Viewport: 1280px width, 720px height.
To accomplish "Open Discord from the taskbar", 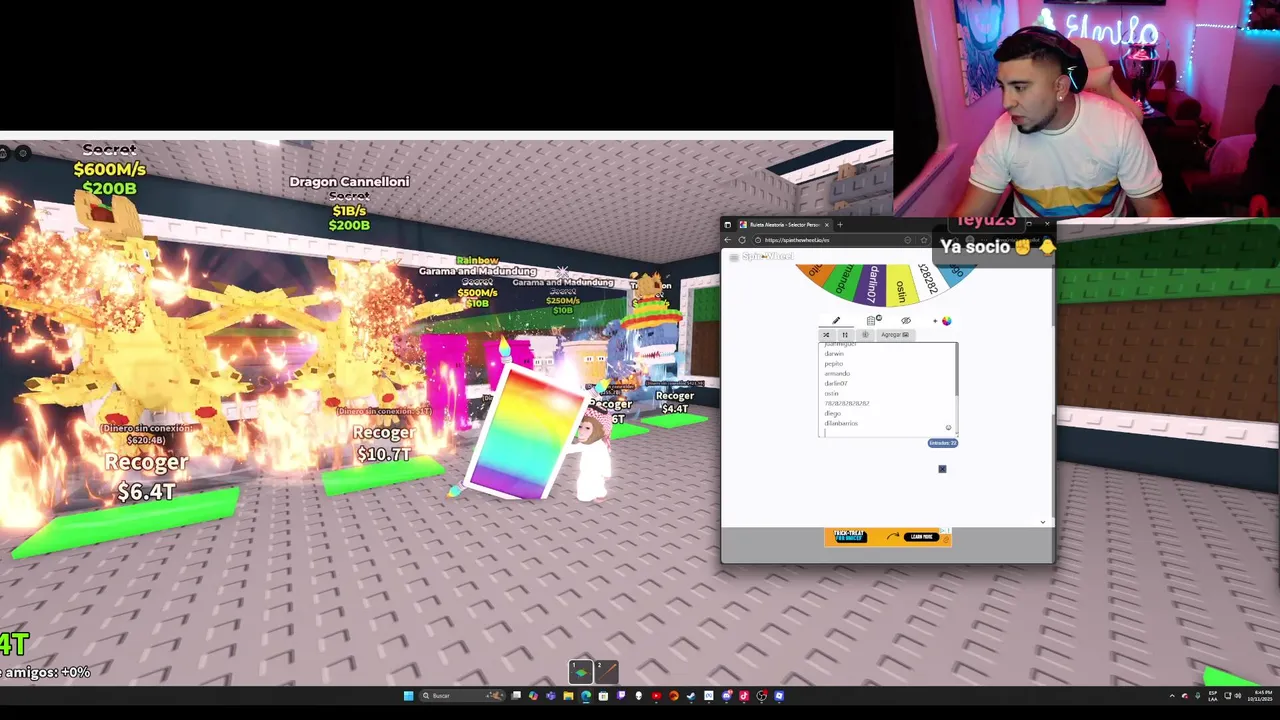I will [727, 696].
